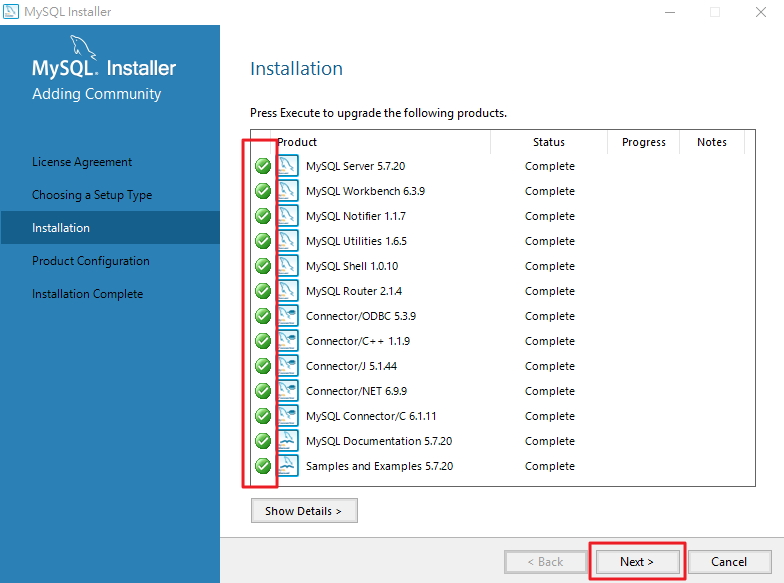Image resolution: width=784 pixels, height=583 pixels.
Task: Click the MySQL Utilities 1.6.5 product icon
Action: 288,240
